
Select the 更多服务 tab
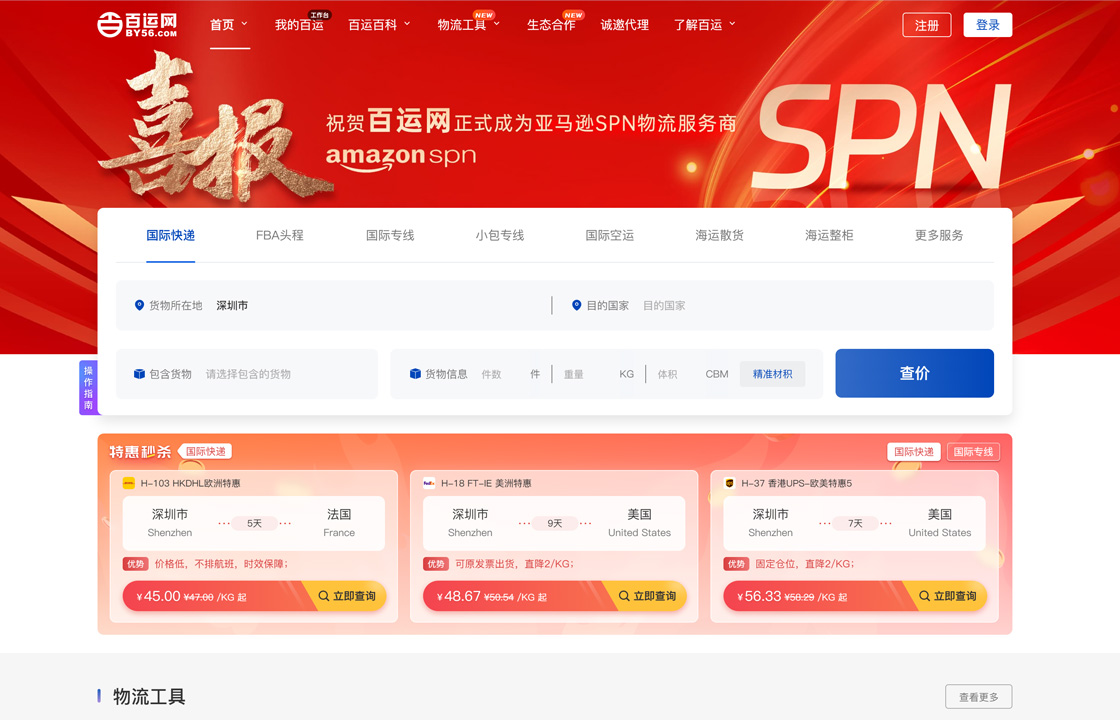(x=939, y=235)
